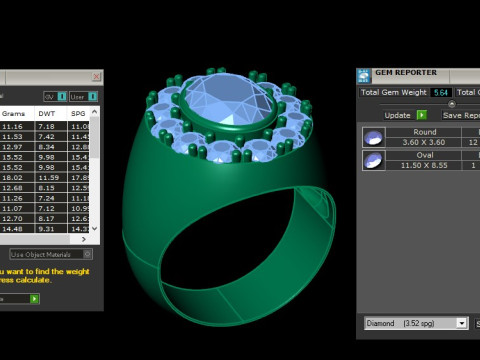The image size is (480, 360).
Task: Select the table cell with 12.70 grams
Action: coord(17,219)
